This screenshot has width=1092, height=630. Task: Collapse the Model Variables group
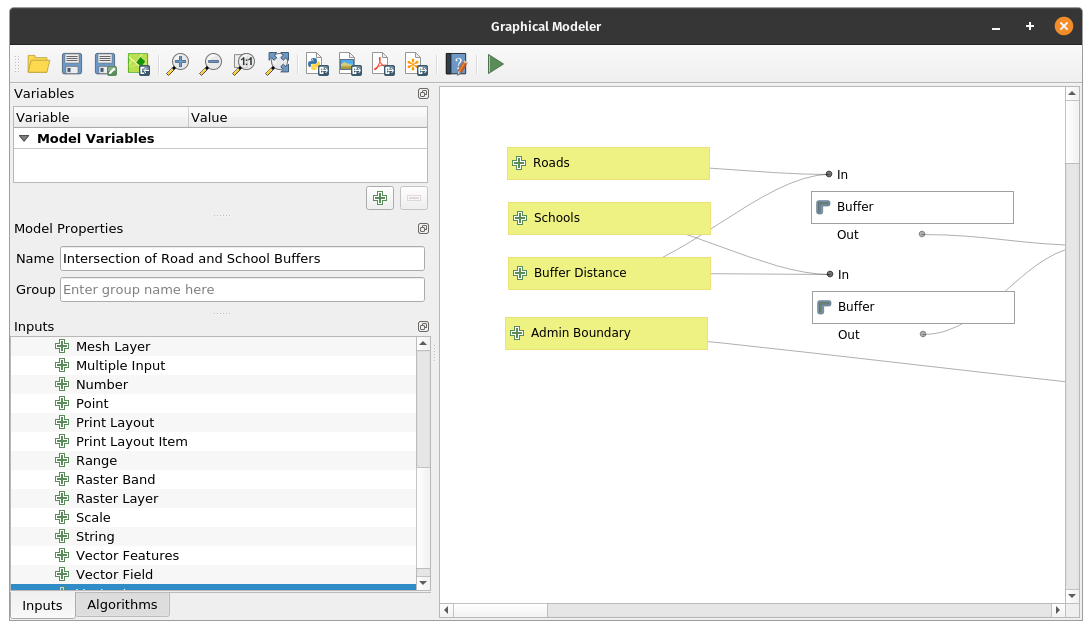point(24,139)
